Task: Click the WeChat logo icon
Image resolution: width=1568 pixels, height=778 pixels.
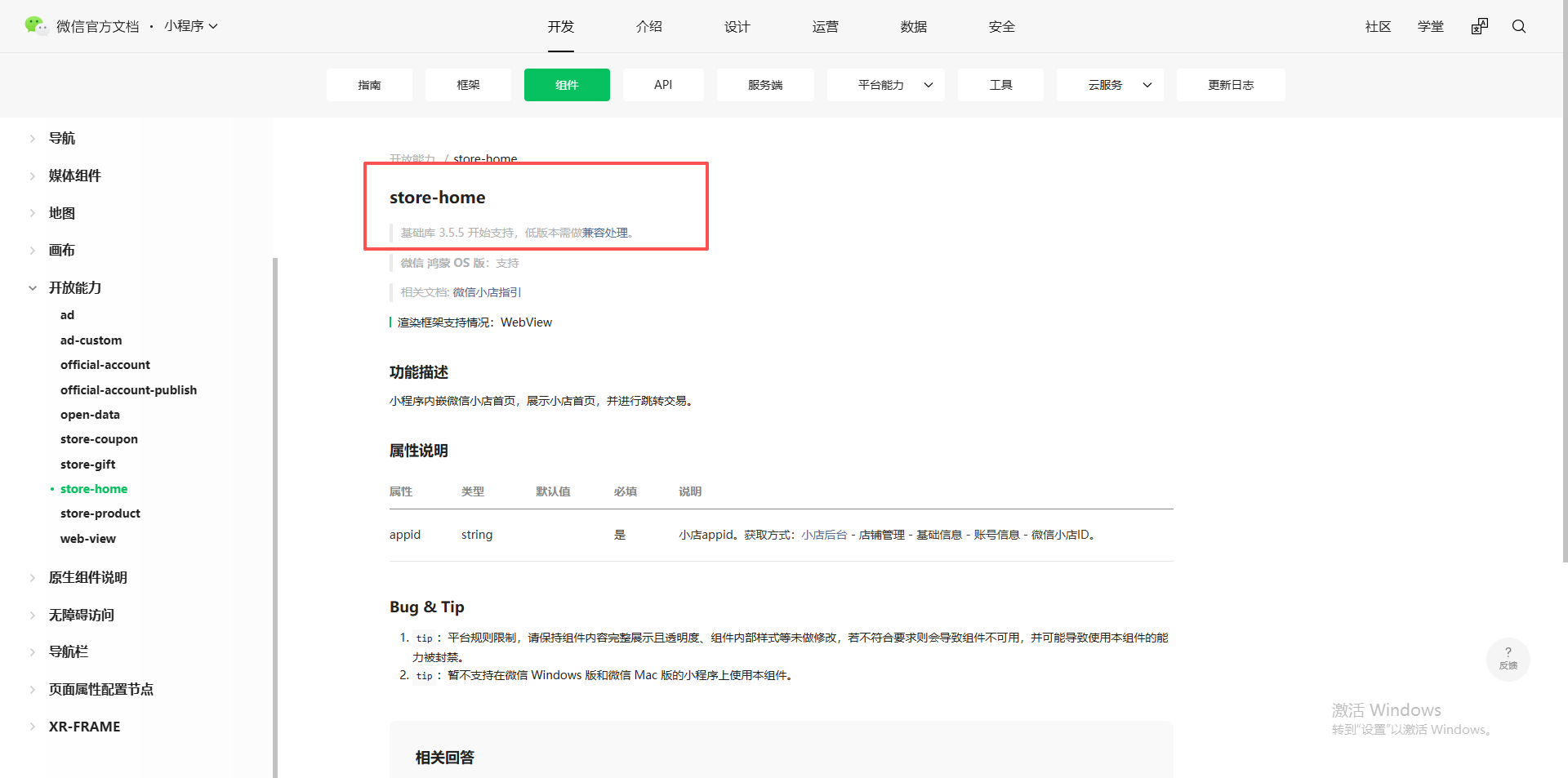Action: [36, 26]
